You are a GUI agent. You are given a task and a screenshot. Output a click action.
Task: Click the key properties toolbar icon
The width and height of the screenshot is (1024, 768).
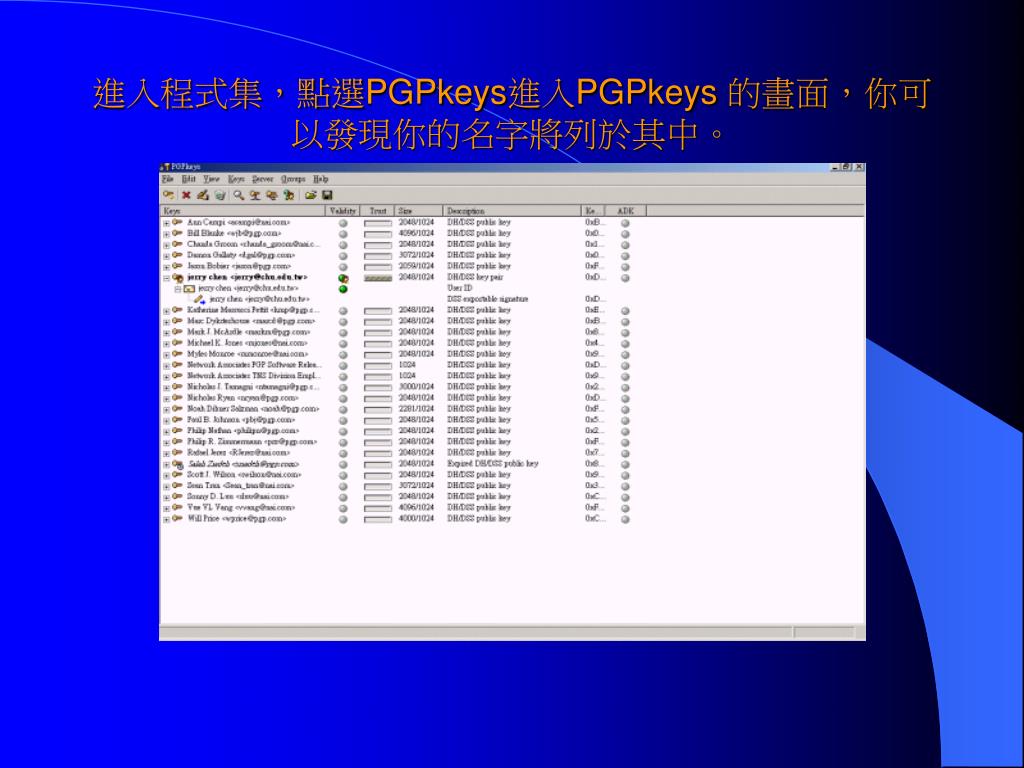pyautogui.click(x=289, y=195)
